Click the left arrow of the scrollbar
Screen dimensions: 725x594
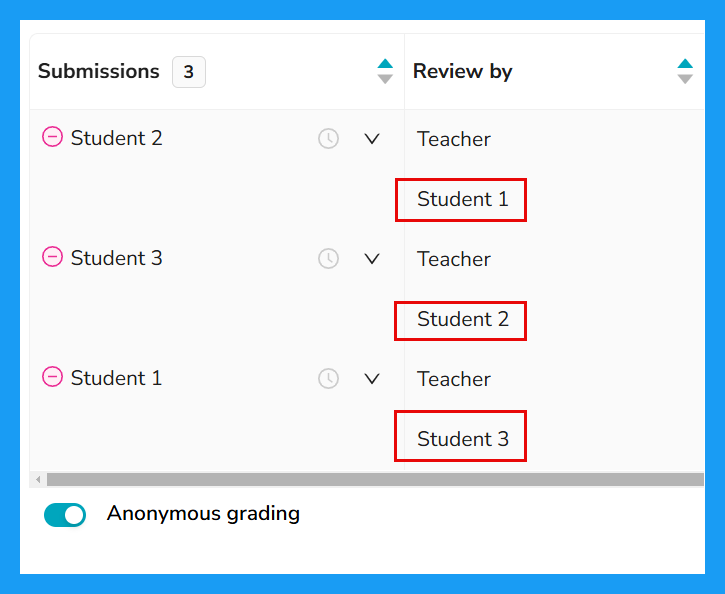[38, 479]
